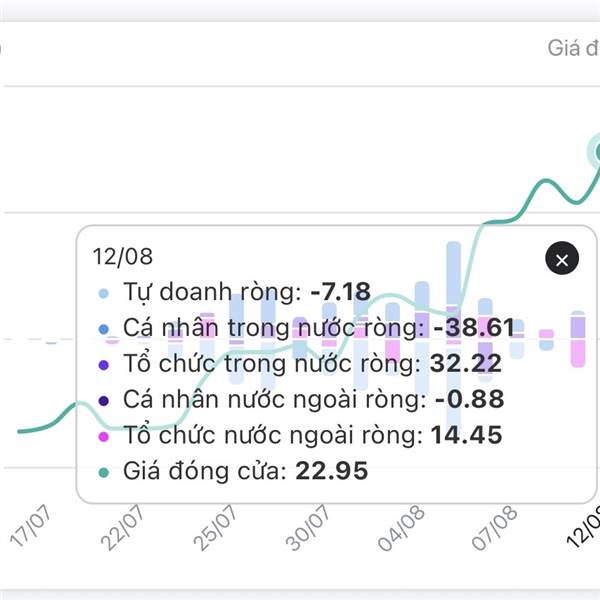
Task: Click the Giá đ... label at top right
Action: pyautogui.click(x=574, y=48)
